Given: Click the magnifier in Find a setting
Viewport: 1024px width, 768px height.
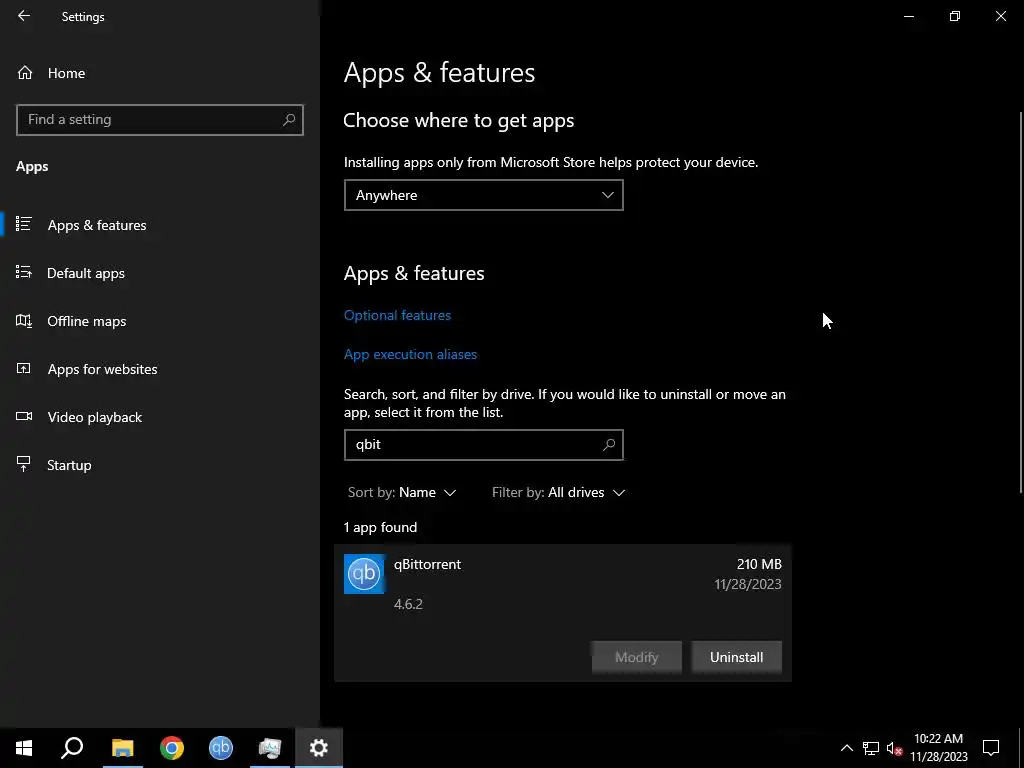Looking at the screenshot, I should tap(289, 120).
